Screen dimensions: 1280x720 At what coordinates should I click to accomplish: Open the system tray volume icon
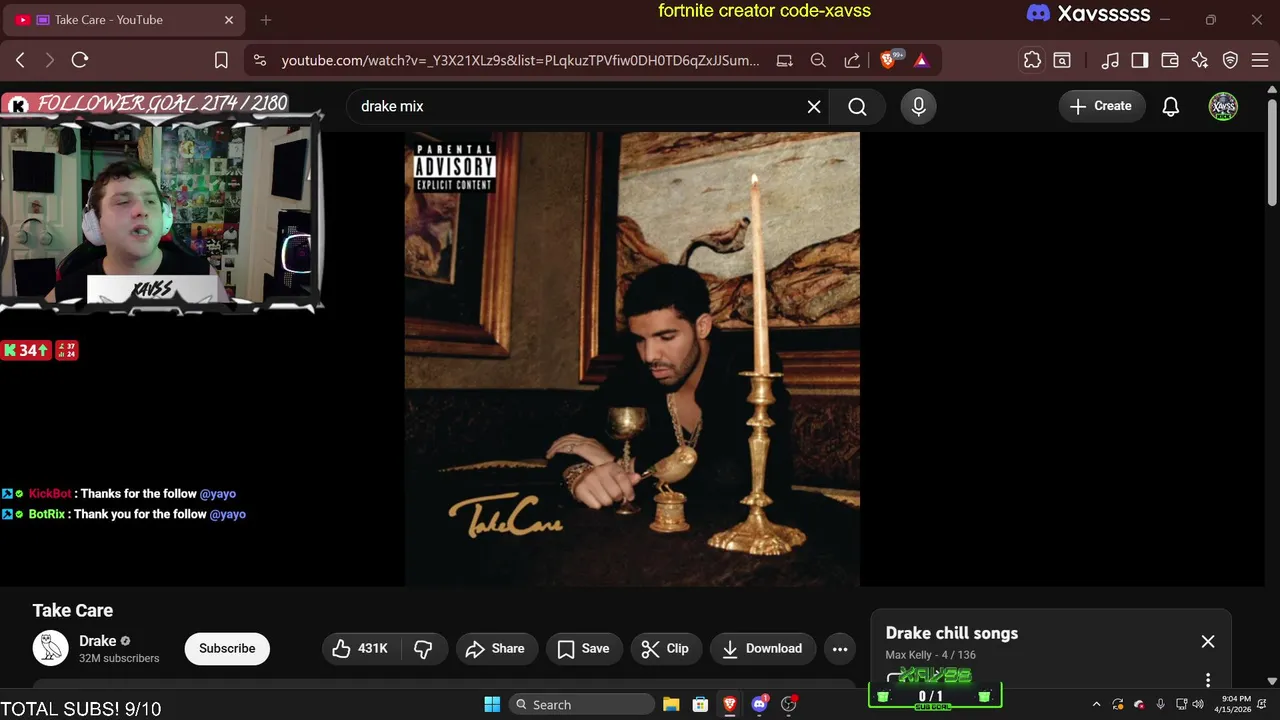1198,704
